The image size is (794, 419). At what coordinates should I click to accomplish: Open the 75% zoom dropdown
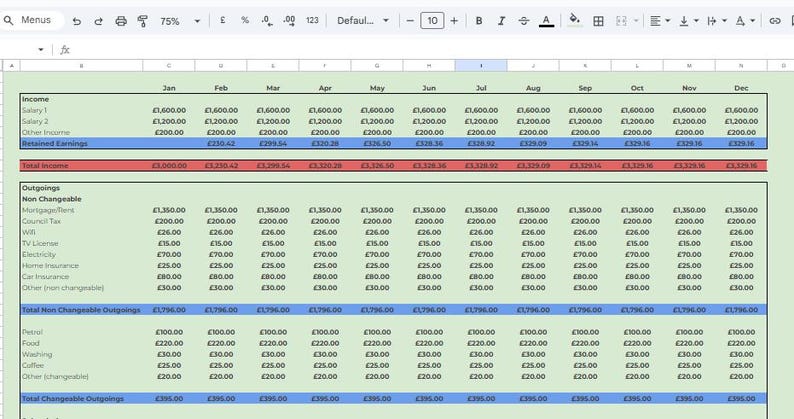pos(180,21)
